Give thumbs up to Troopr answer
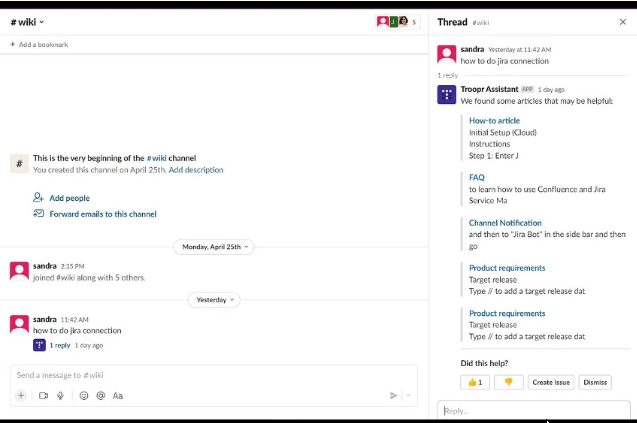The height and width of the screenshot is (423, 637). point(474,382)
